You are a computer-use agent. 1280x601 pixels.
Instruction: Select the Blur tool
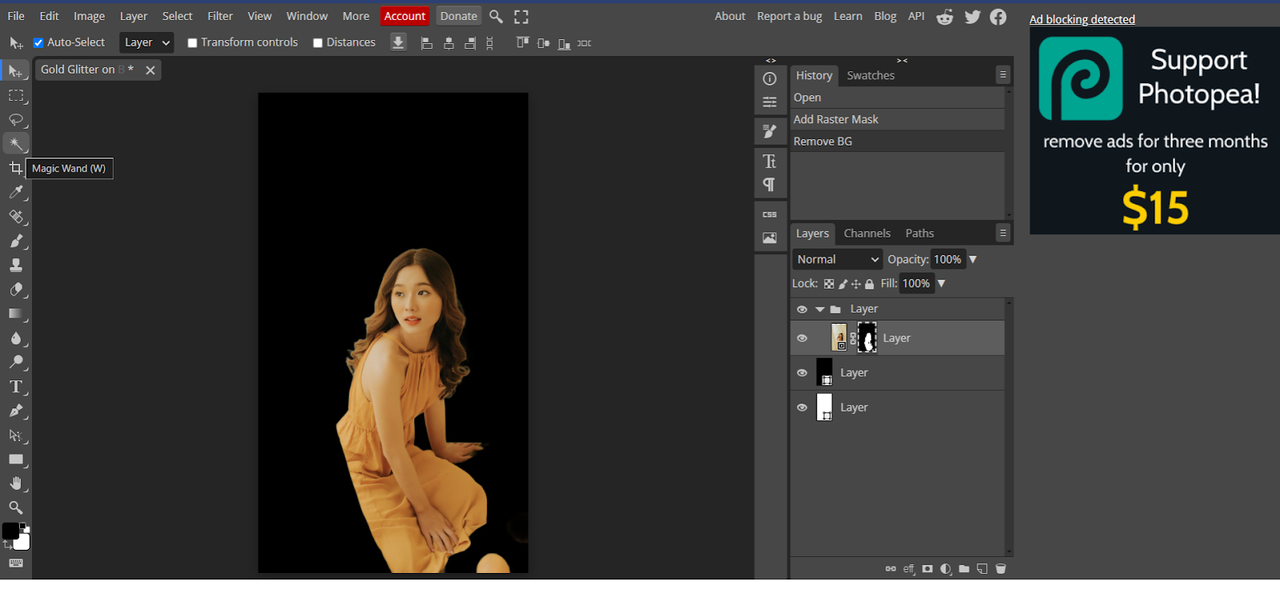point(16,338)
